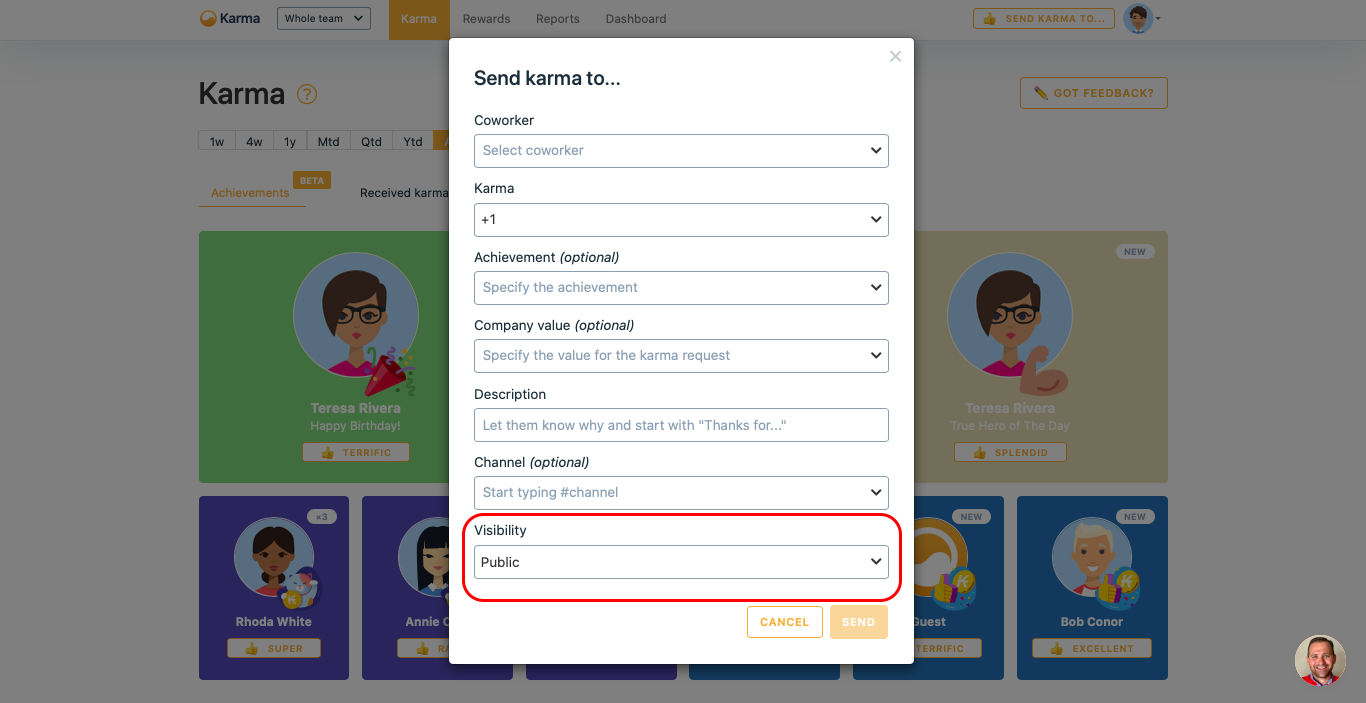The image size is (1366, 703).
Task: Expand the Visibility dropdown set to Public
Action: coord(681,562)
